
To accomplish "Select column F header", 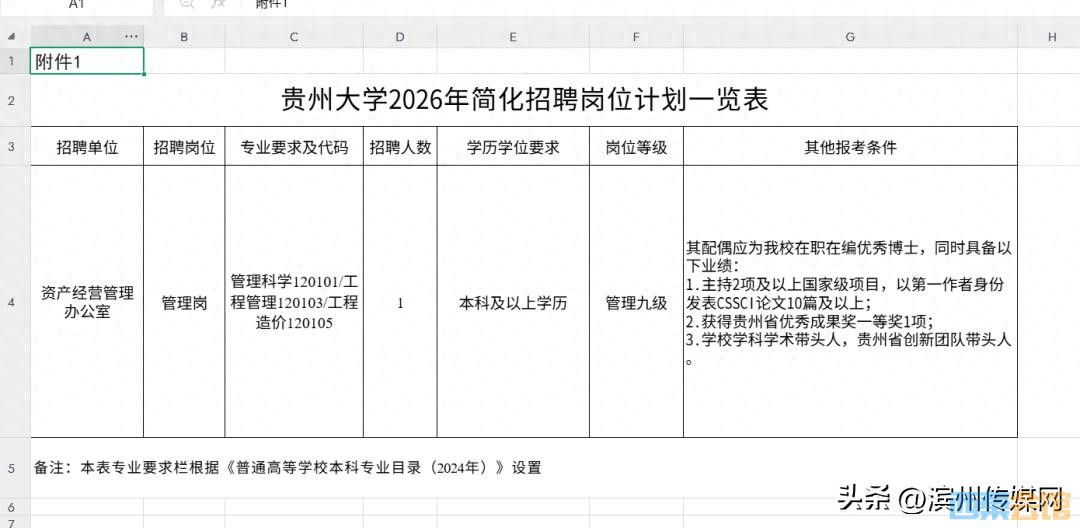I will pos(636,37).
